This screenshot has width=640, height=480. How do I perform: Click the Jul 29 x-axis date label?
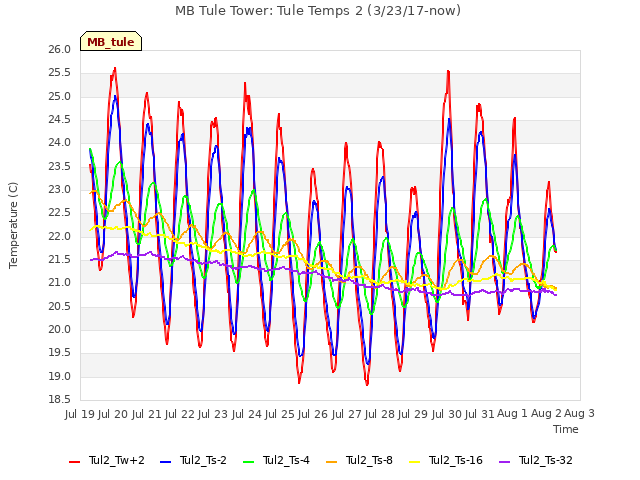(x=413, y=414)
